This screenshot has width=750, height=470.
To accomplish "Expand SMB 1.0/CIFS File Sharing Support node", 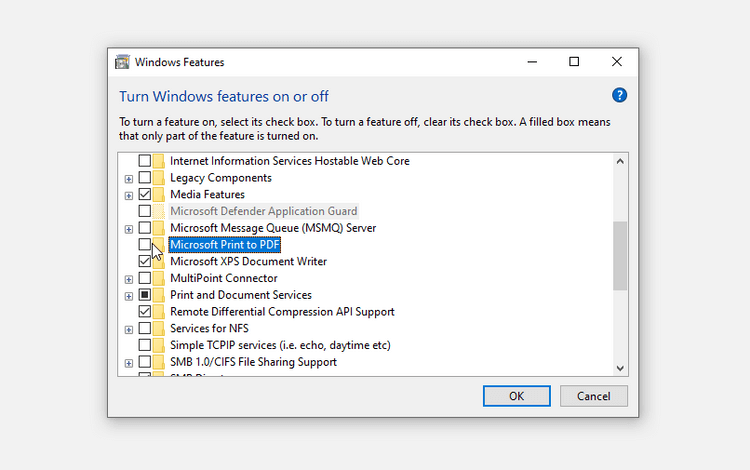I will (x=129, y=362).
